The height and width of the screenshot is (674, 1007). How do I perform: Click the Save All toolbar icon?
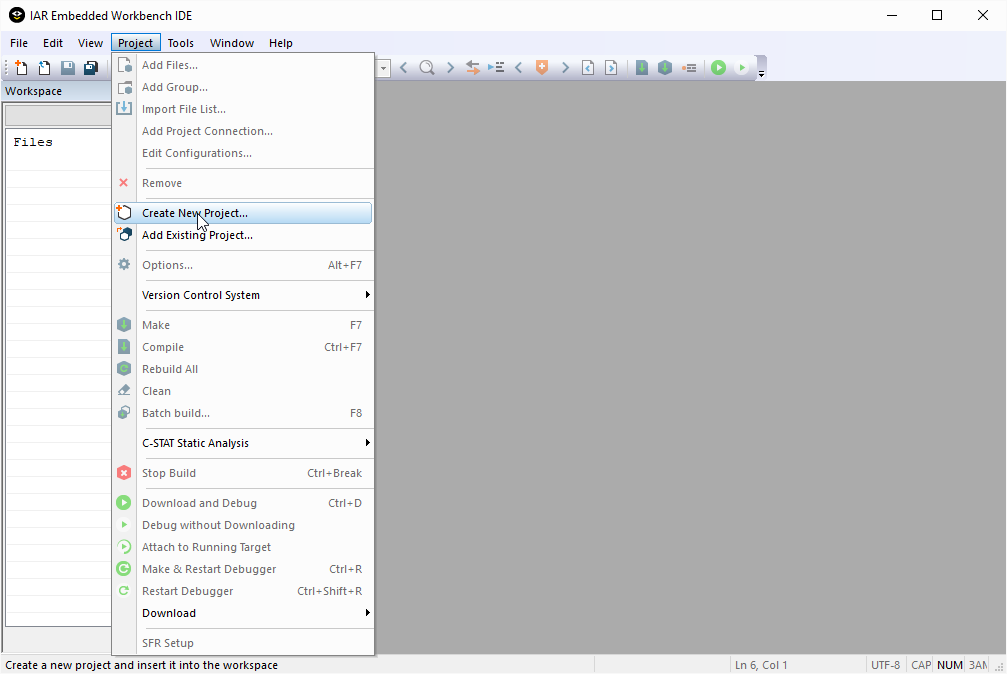91,67
